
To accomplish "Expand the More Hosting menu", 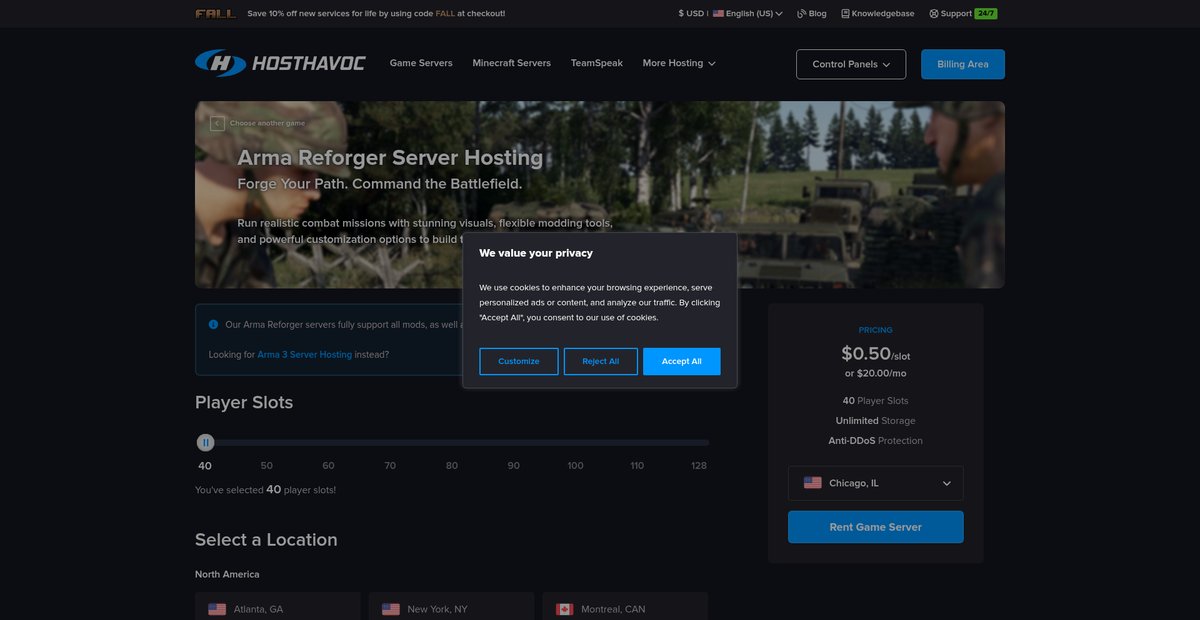I will click(679, 63).
